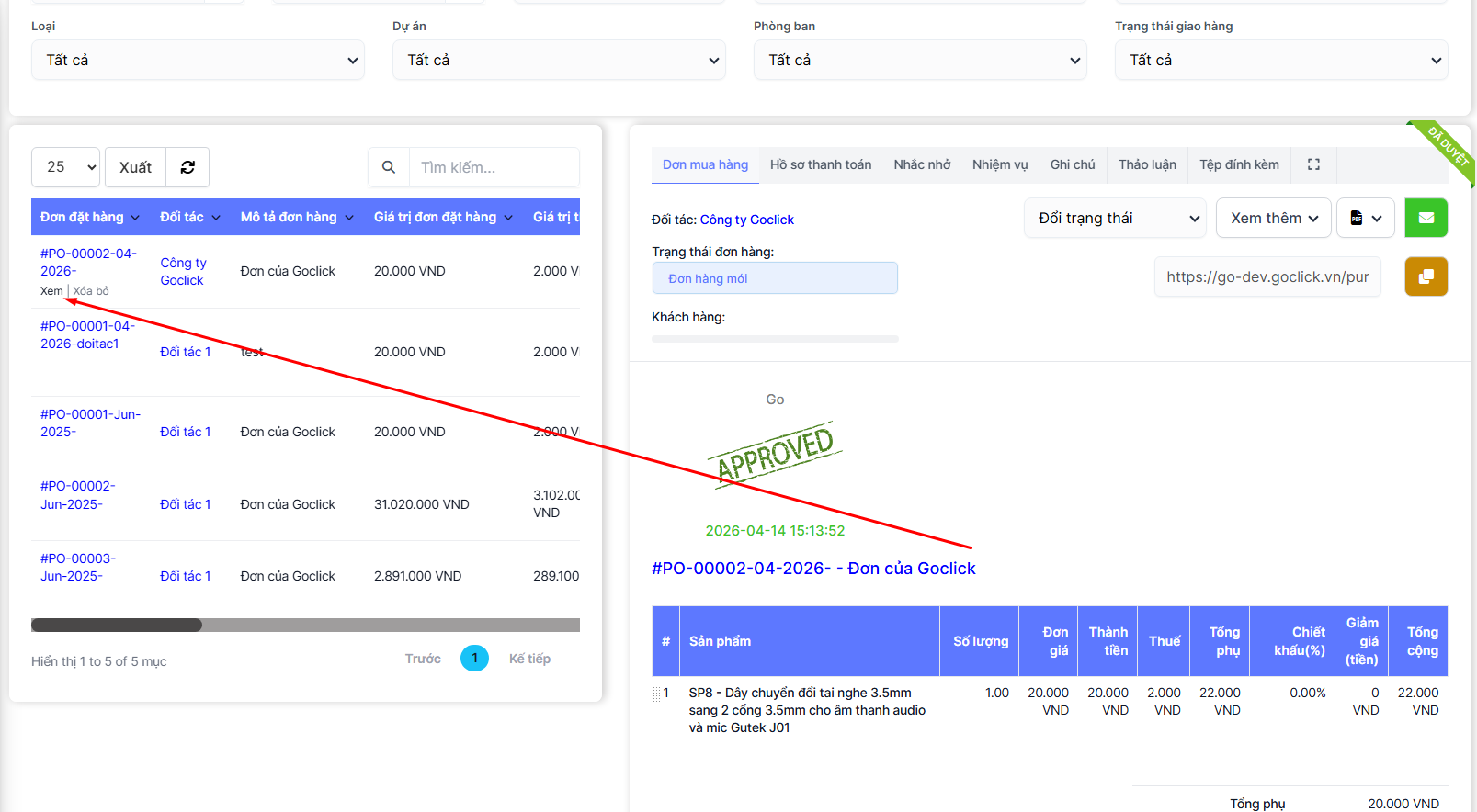1477x812 pixels.
Task: Click the fullscreen expand icon
Action: [1313, 164]
